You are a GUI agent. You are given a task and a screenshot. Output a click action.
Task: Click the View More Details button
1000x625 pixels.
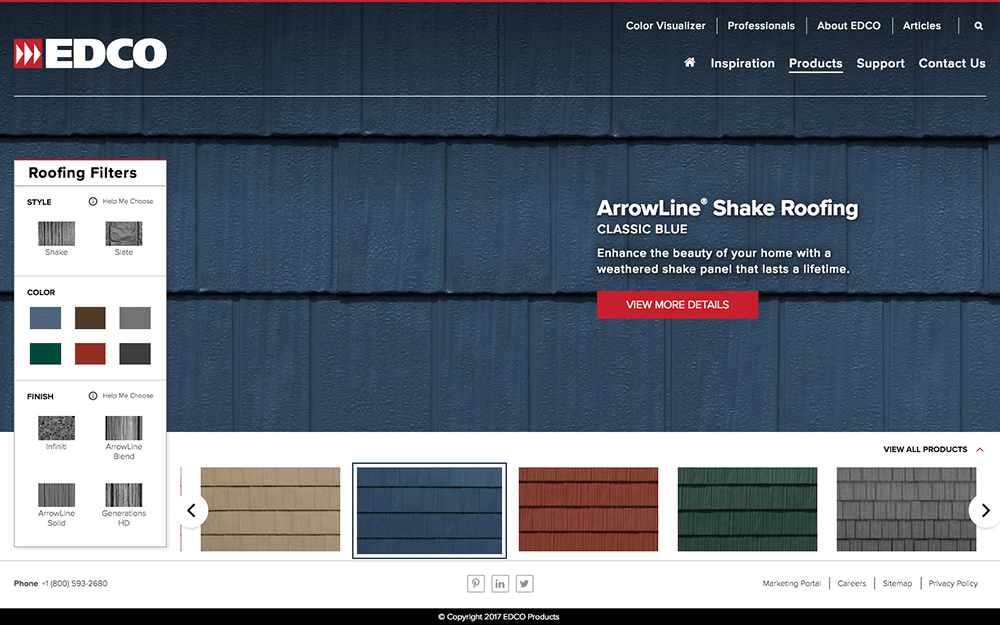[677, 305]
